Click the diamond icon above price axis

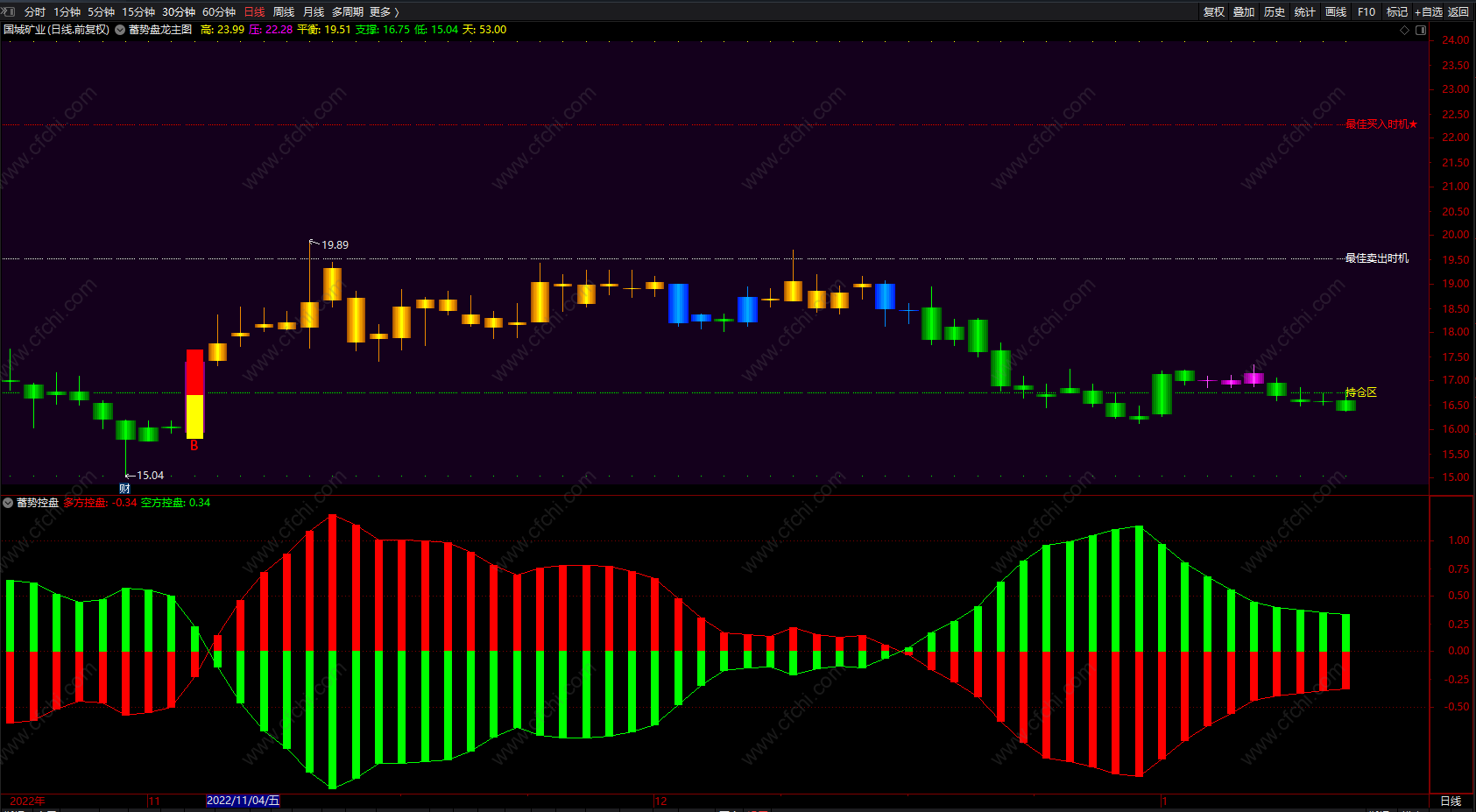[1405, 30]
